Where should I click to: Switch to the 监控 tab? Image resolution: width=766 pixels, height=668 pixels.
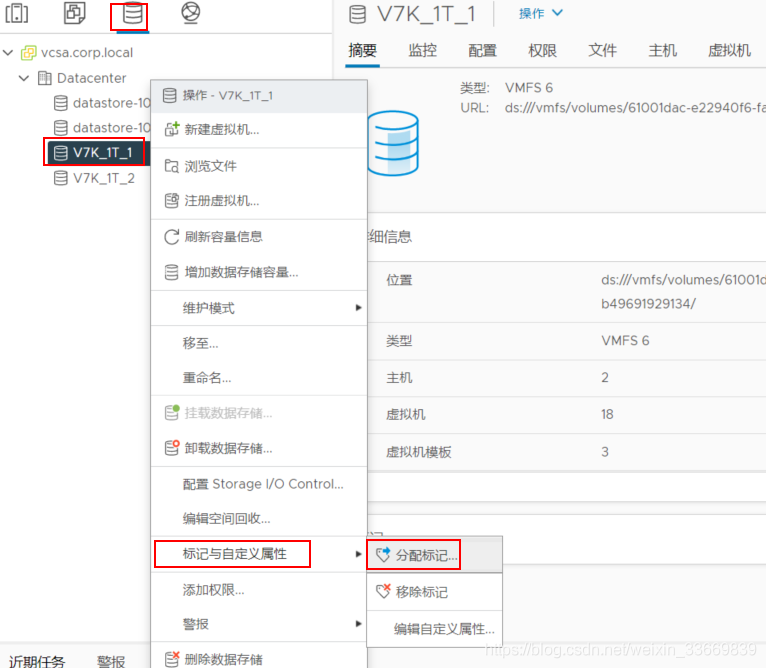pos(423,50)
